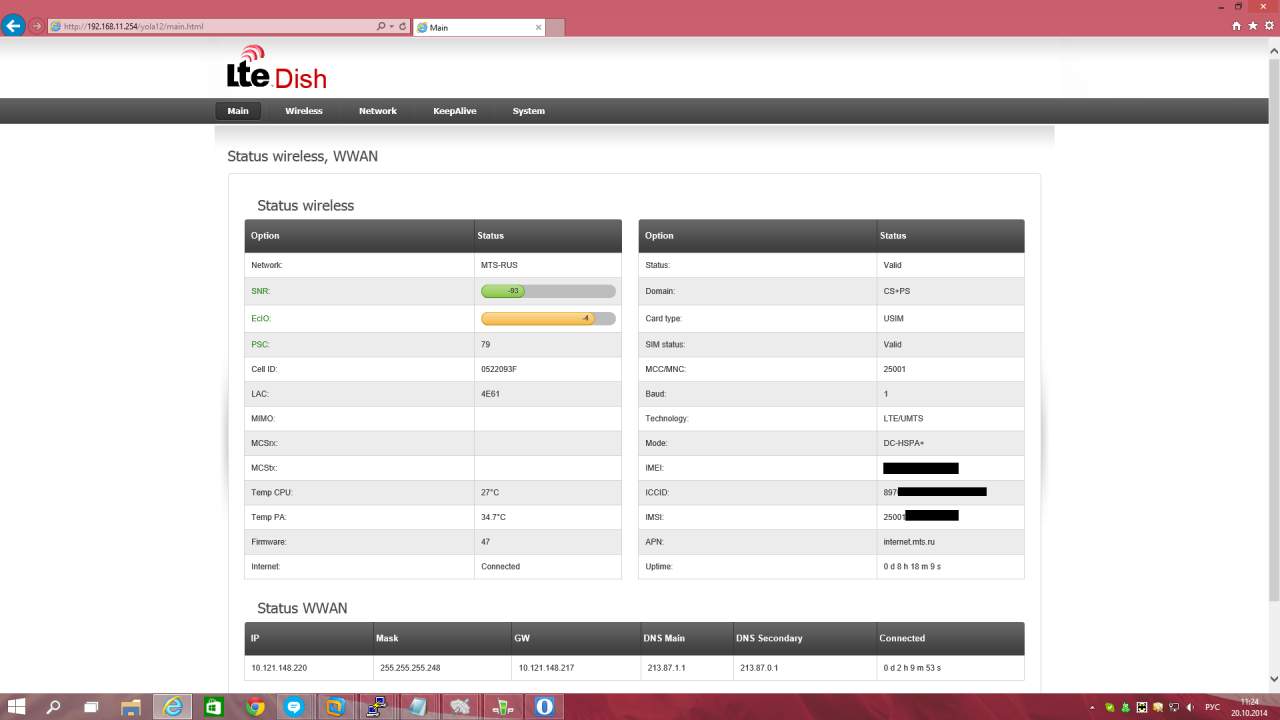Open the System navigation menu item
Image resolution: width=1280 pixels, height=720 pixels.
(x=529, y=111)
